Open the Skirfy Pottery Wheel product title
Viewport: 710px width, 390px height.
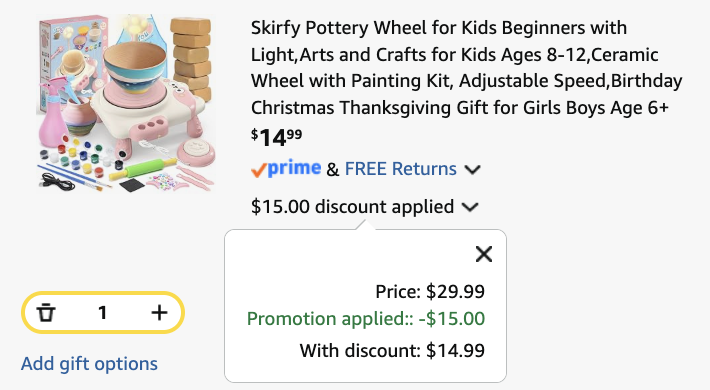[466, 67]
